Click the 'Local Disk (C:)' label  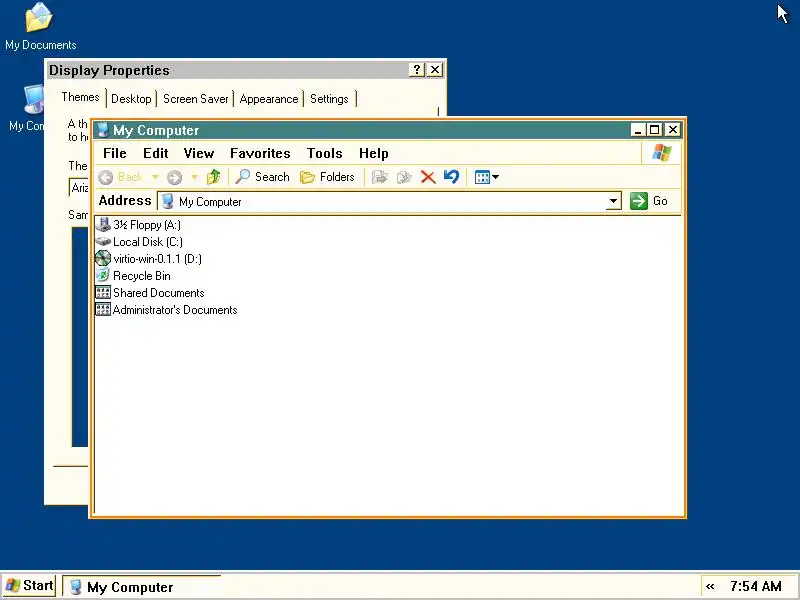click(x=148, y=242)
